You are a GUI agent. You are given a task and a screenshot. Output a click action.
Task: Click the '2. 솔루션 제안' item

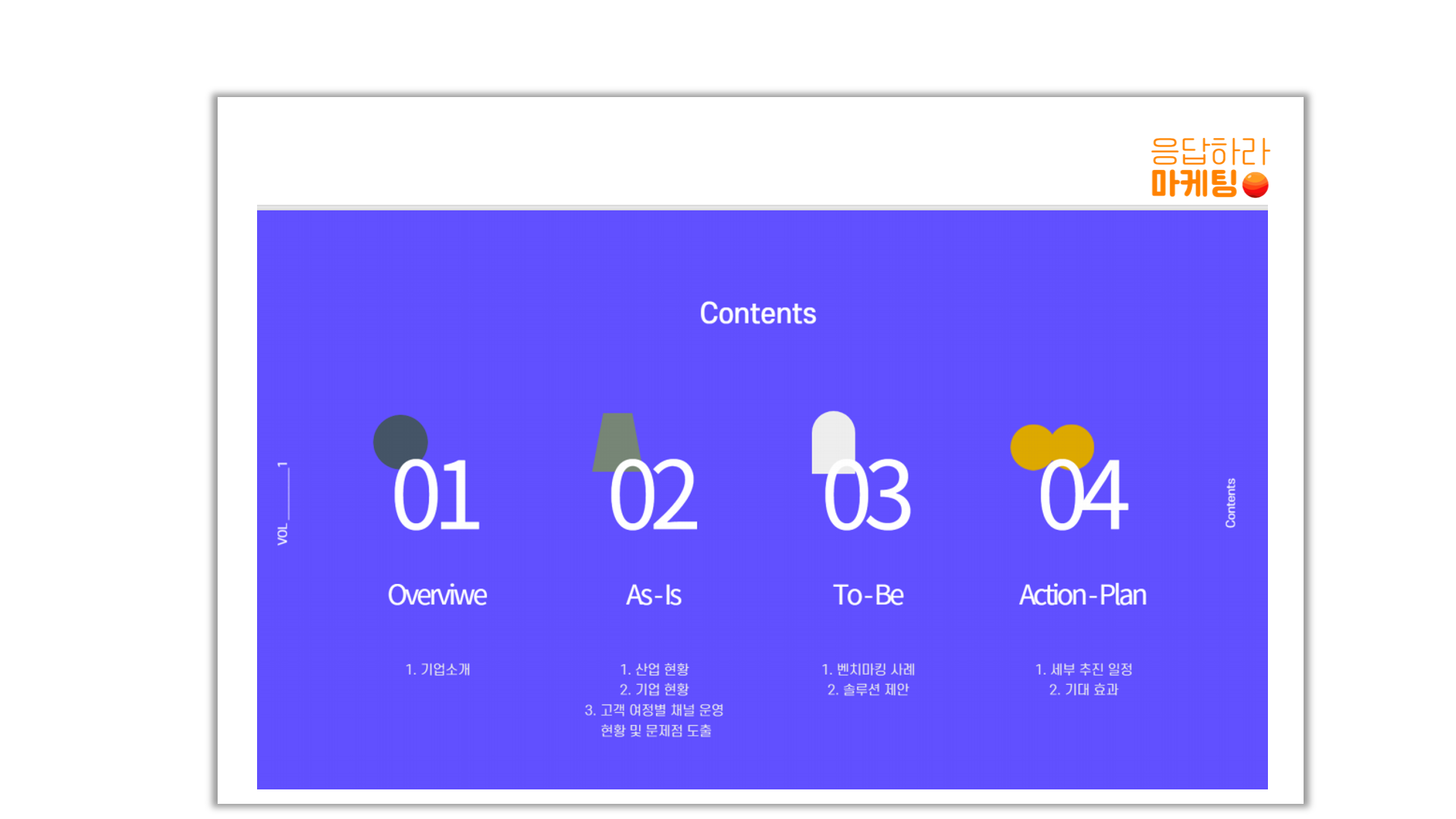click(868, 689)
